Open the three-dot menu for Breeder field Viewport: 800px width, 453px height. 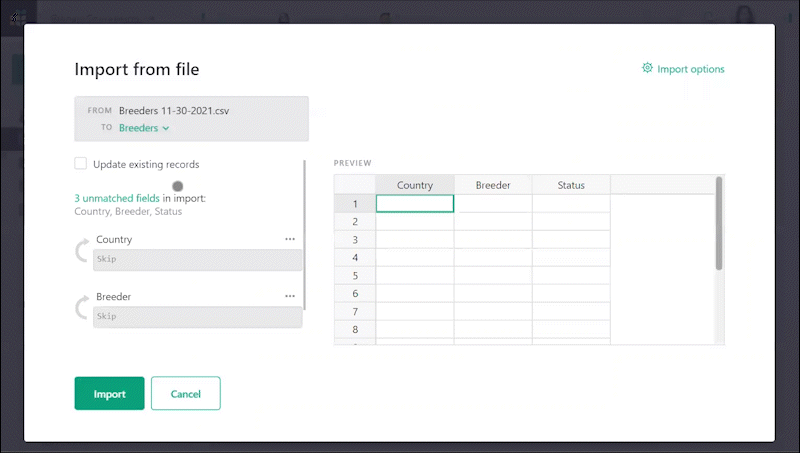[x=290, y=297]
